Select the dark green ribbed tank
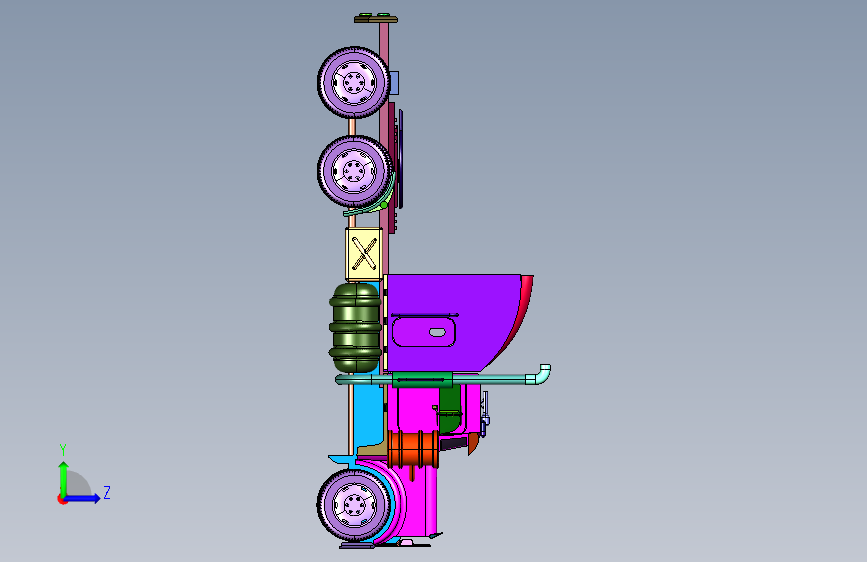The width and height of the screenshot is (867, 562). (354, 327)
